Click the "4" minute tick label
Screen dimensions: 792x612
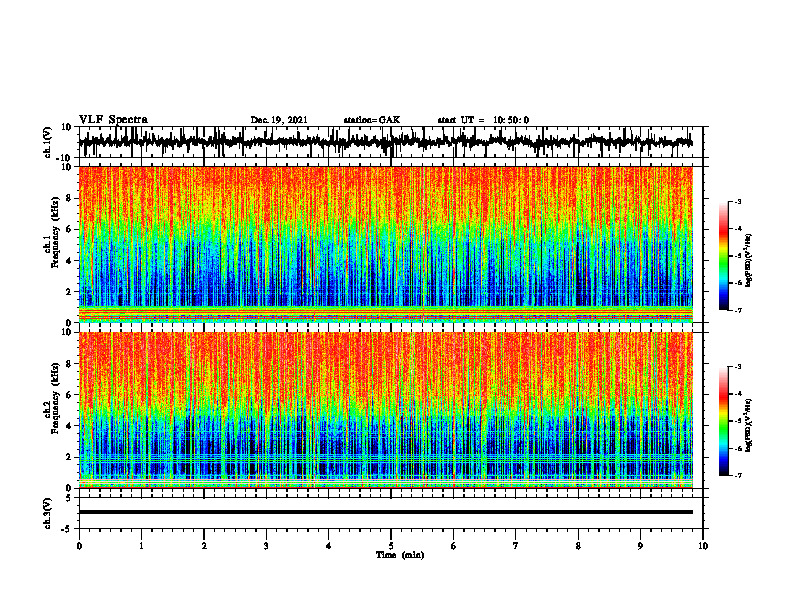point(329,546)
